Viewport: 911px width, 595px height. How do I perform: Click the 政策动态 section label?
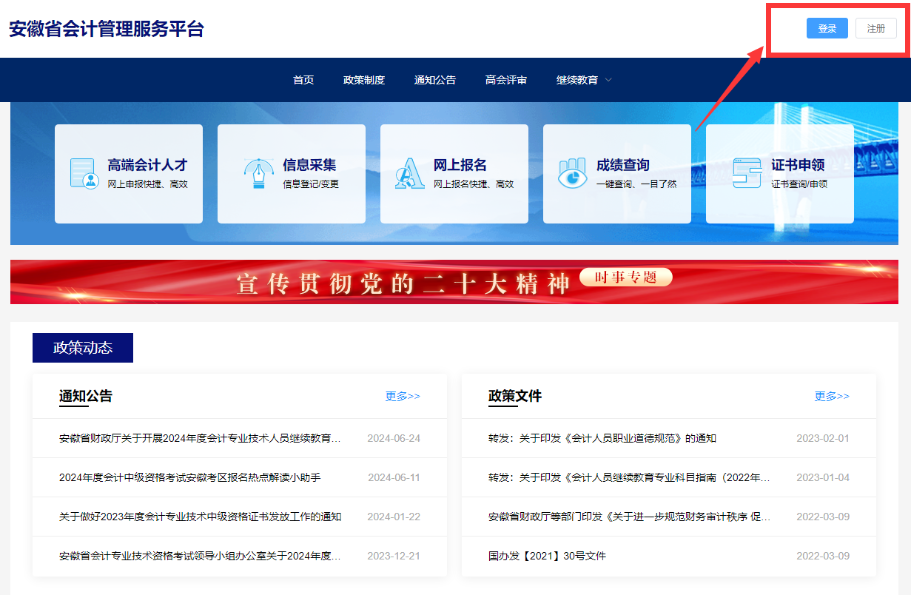click(x=82, y=347)
